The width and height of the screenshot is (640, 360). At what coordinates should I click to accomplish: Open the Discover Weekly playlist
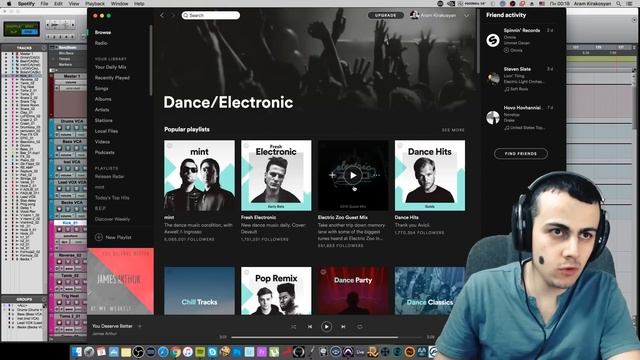(x=112, y=219)
